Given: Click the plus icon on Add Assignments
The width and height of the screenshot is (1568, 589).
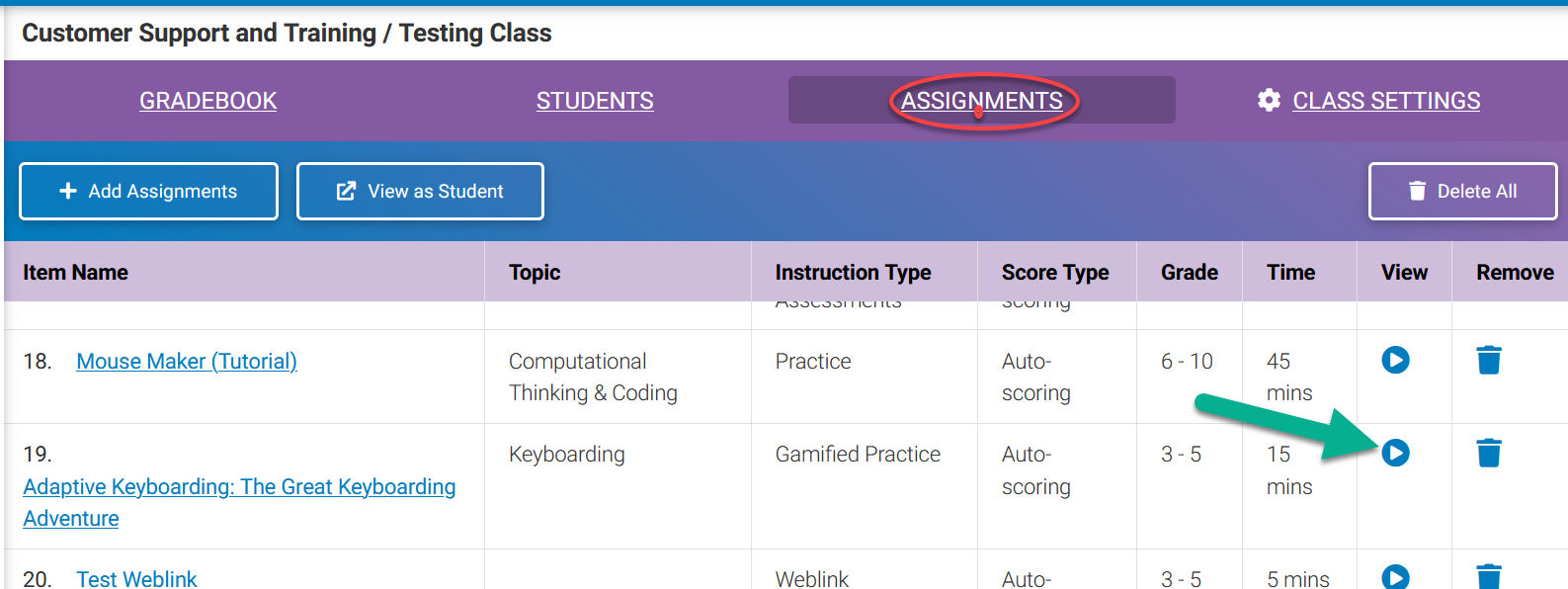Looking at the screenshot, I should pos(65,190).
